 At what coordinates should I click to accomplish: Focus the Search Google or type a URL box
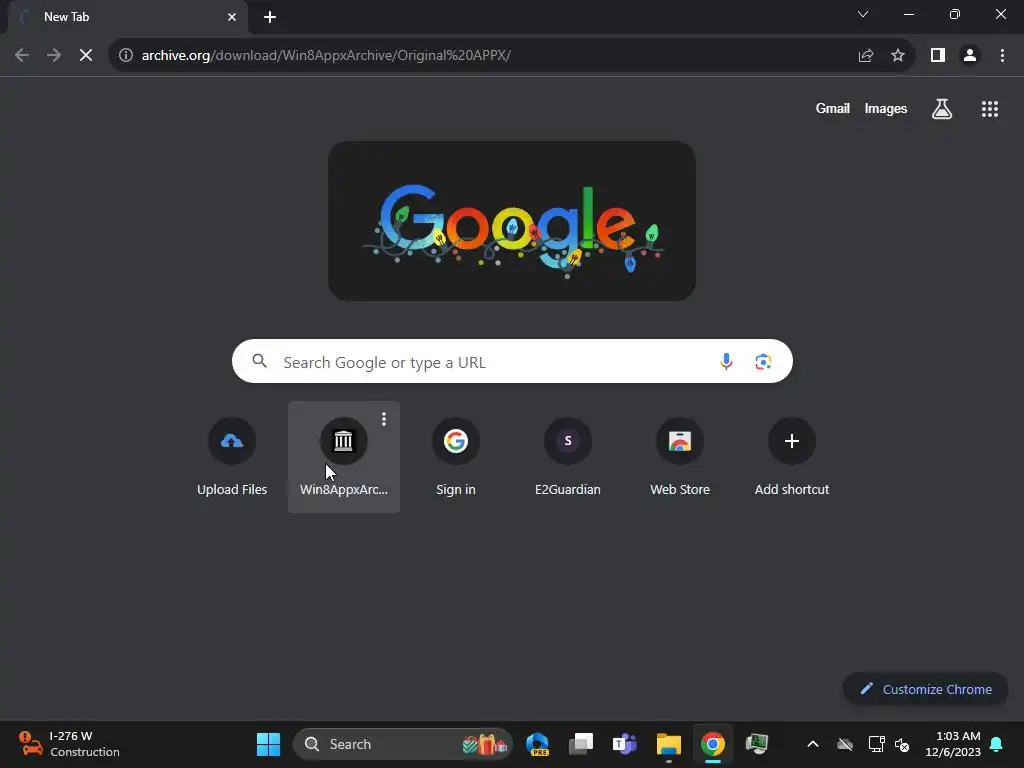pyautogui.click(x=512, y=361)
